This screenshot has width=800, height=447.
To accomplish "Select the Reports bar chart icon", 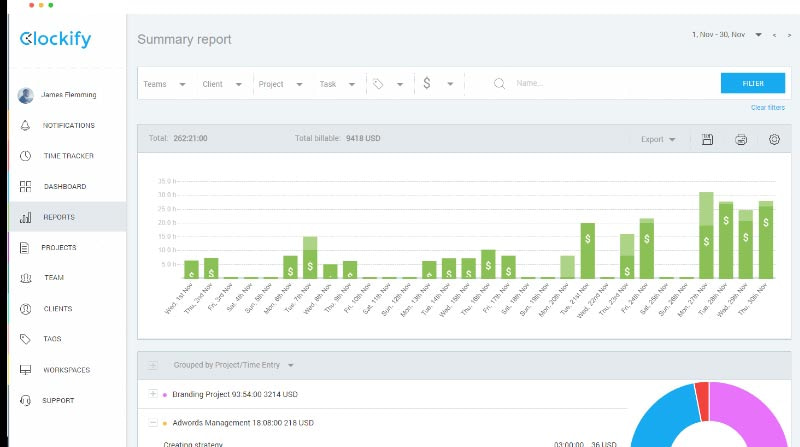I will [x=25, y=217].
